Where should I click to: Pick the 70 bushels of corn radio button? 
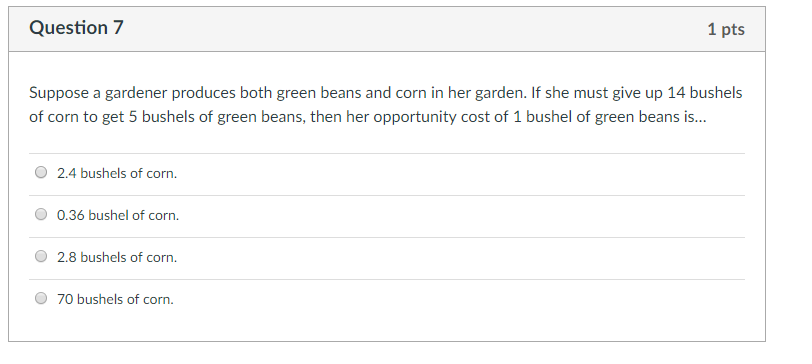[41, 298]
